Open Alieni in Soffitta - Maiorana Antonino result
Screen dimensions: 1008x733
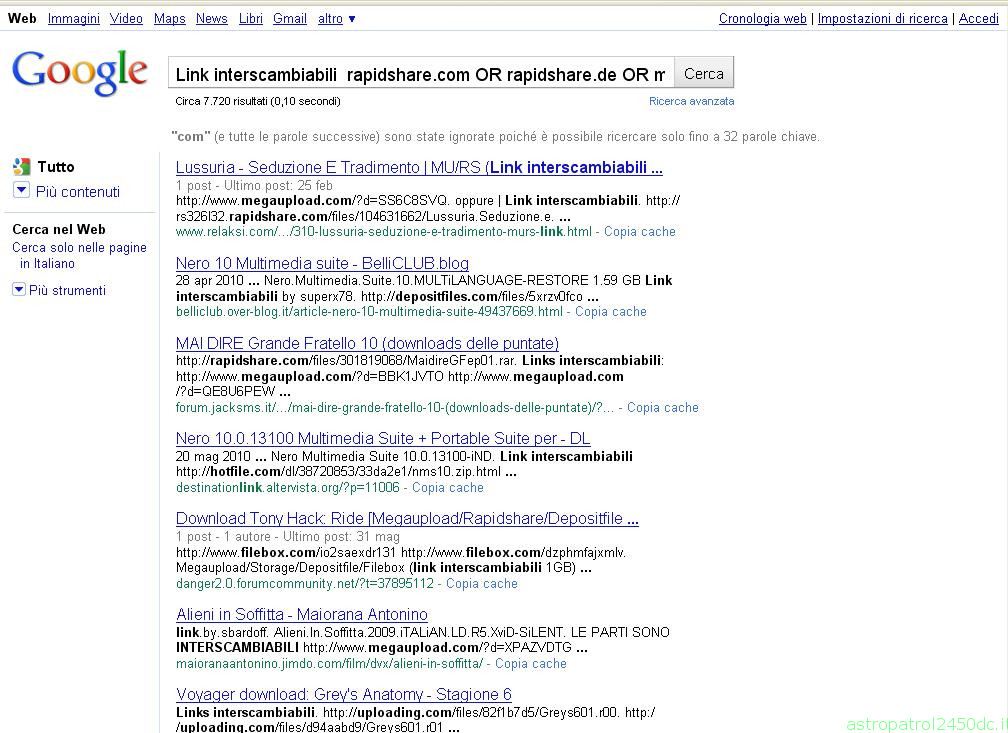point(302,614)
